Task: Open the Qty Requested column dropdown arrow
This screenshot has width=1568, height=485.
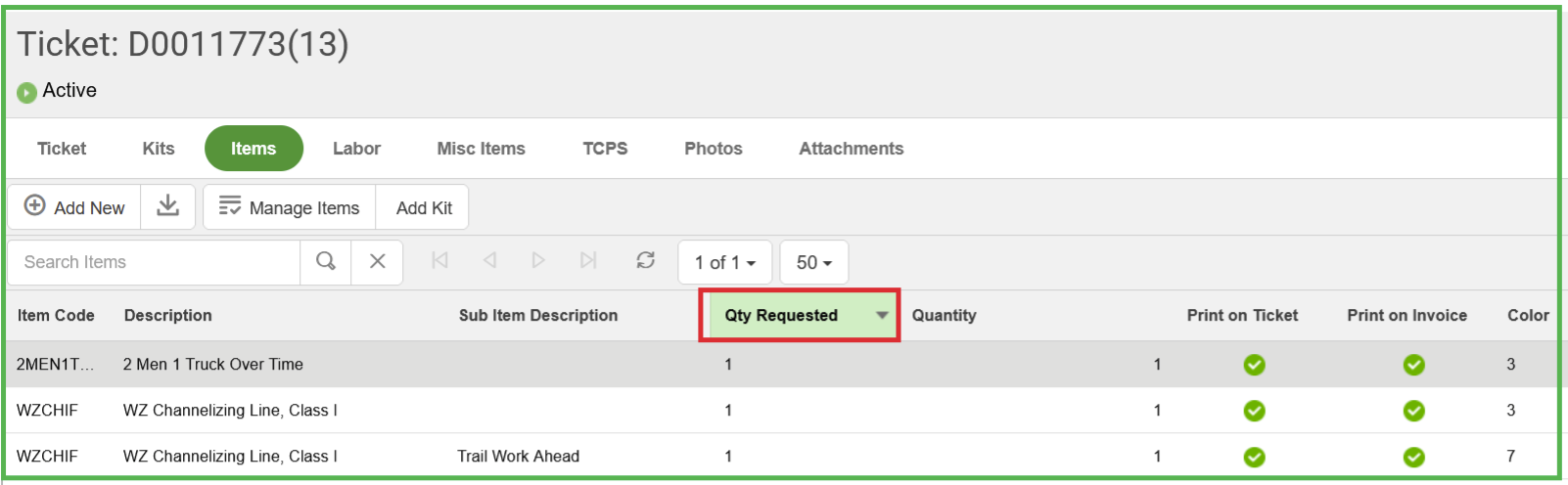Action: (882, 315)
